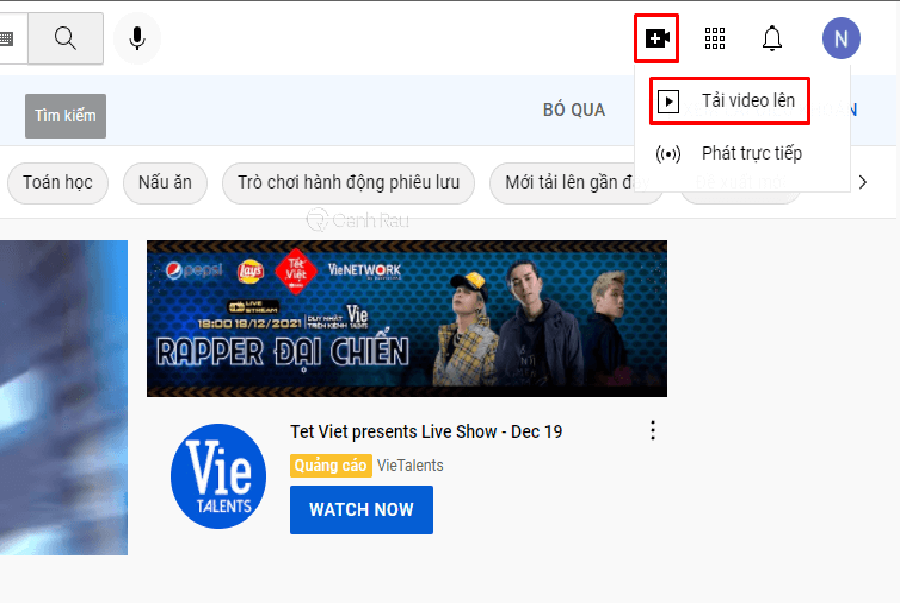This screenshot has height=603, width=900.
Task: Click the Create video camera icon
Action: 657,39
